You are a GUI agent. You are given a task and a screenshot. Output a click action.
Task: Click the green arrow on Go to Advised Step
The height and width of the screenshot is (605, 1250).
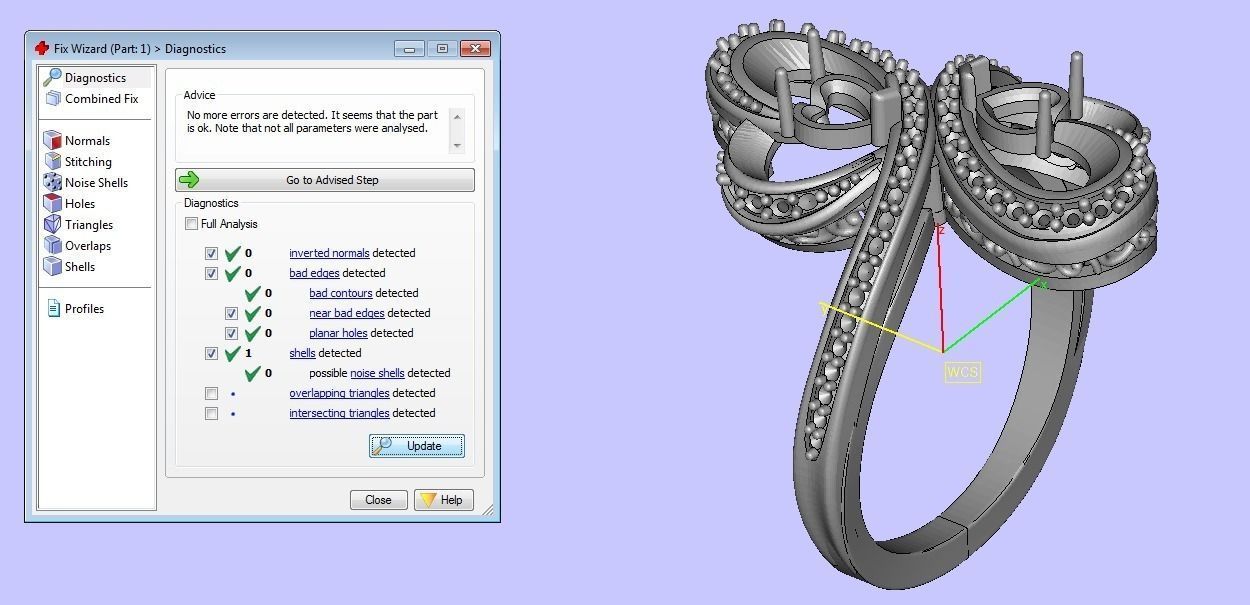click(190, 180)
